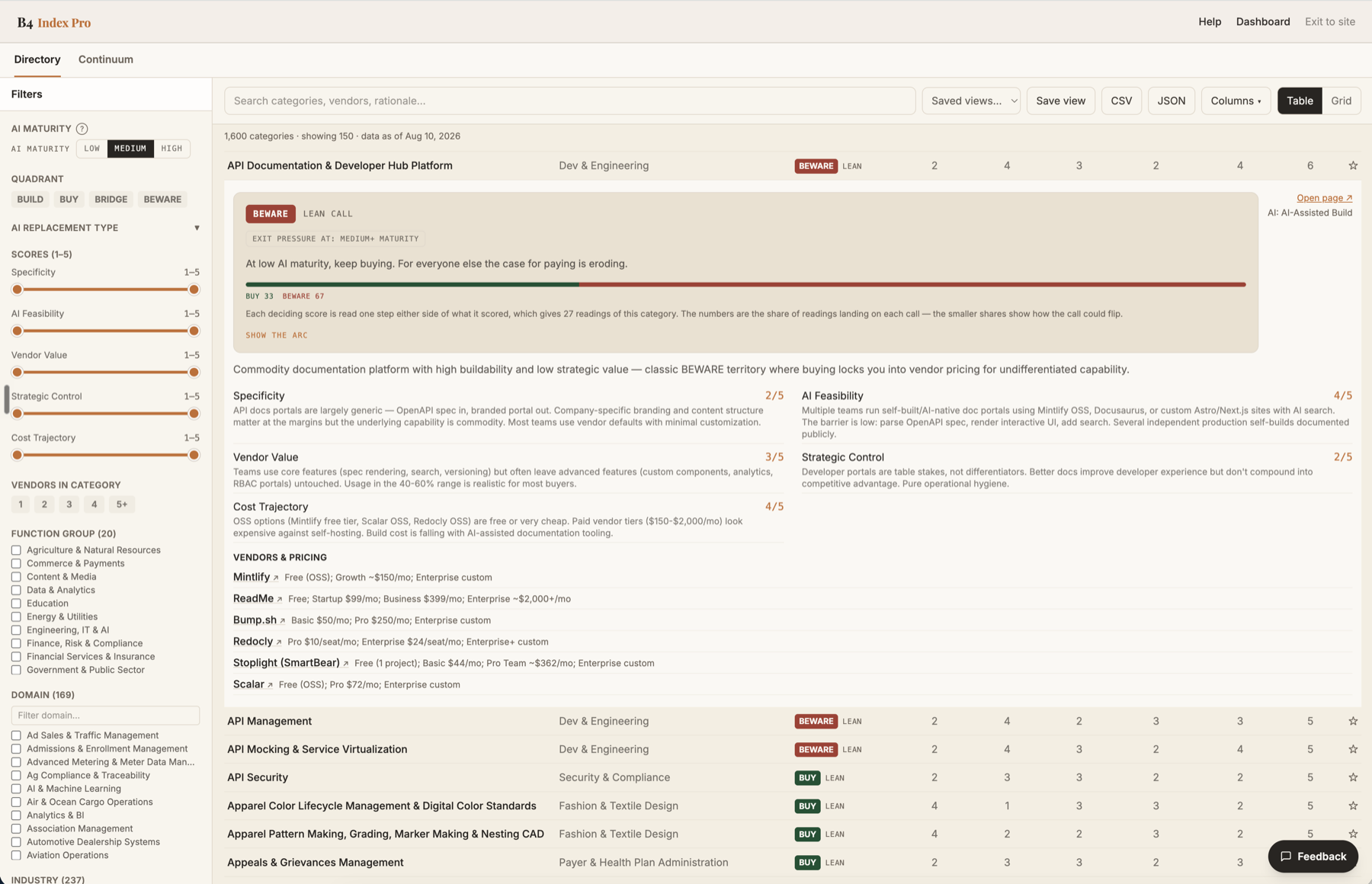
Task: Open page link for expanded category
Action: click(1324, 197)
